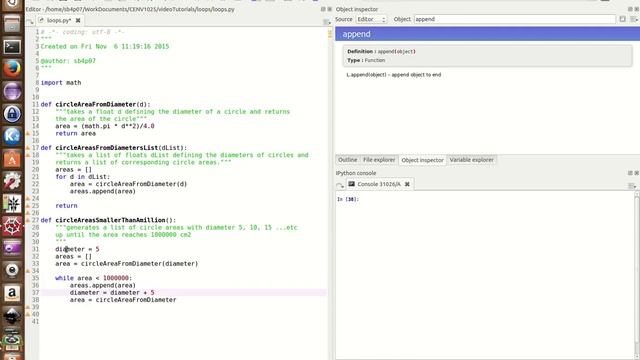Switch to the Outline tab

347,160
